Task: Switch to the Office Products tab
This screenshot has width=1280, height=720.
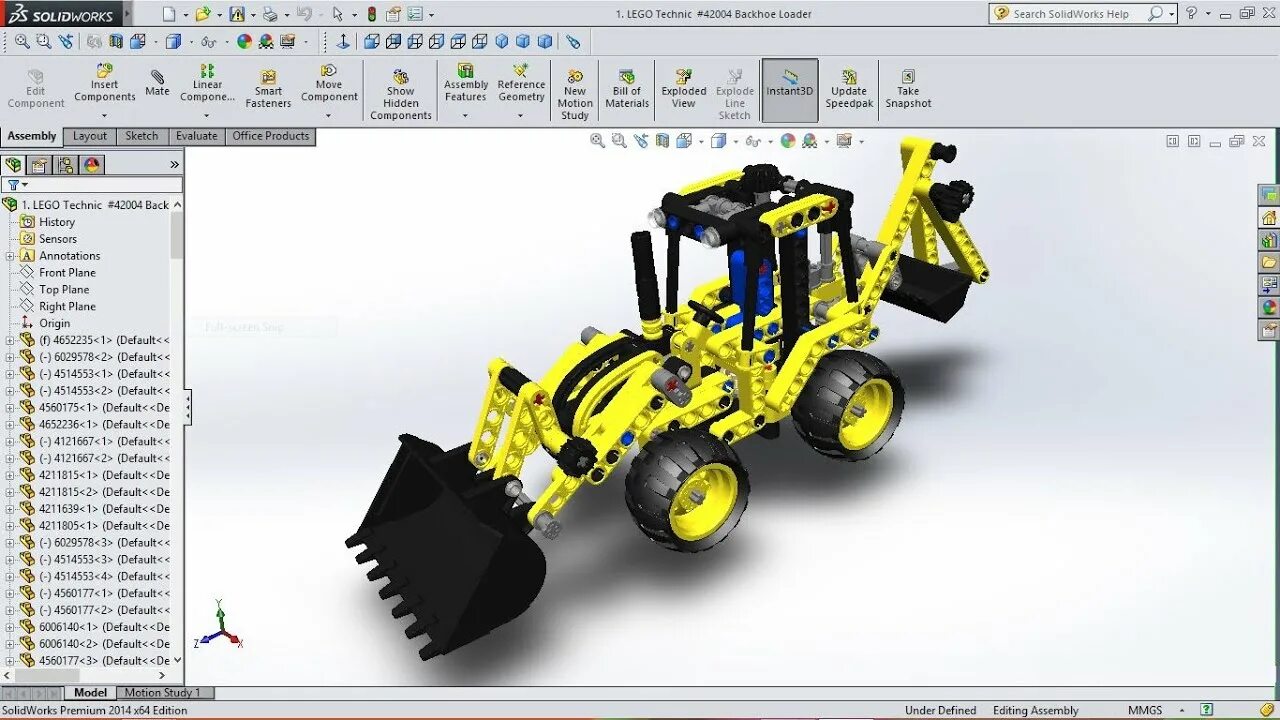Action: point(270,136)
